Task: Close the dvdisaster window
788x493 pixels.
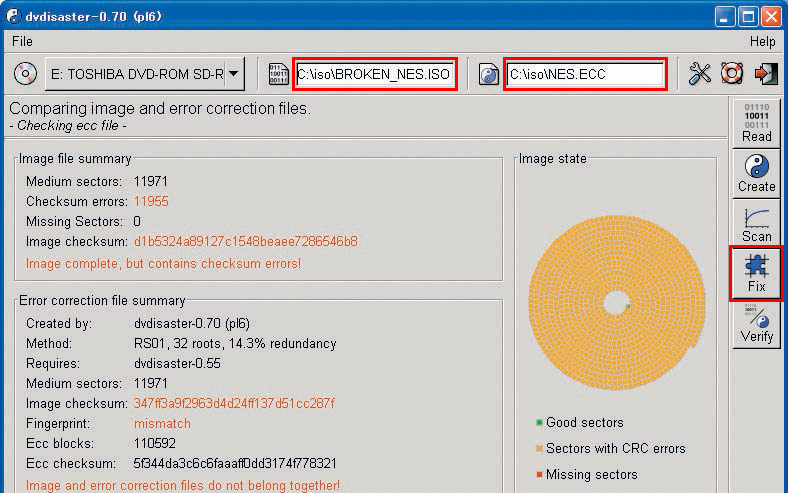Action: (x=771, y=17)
